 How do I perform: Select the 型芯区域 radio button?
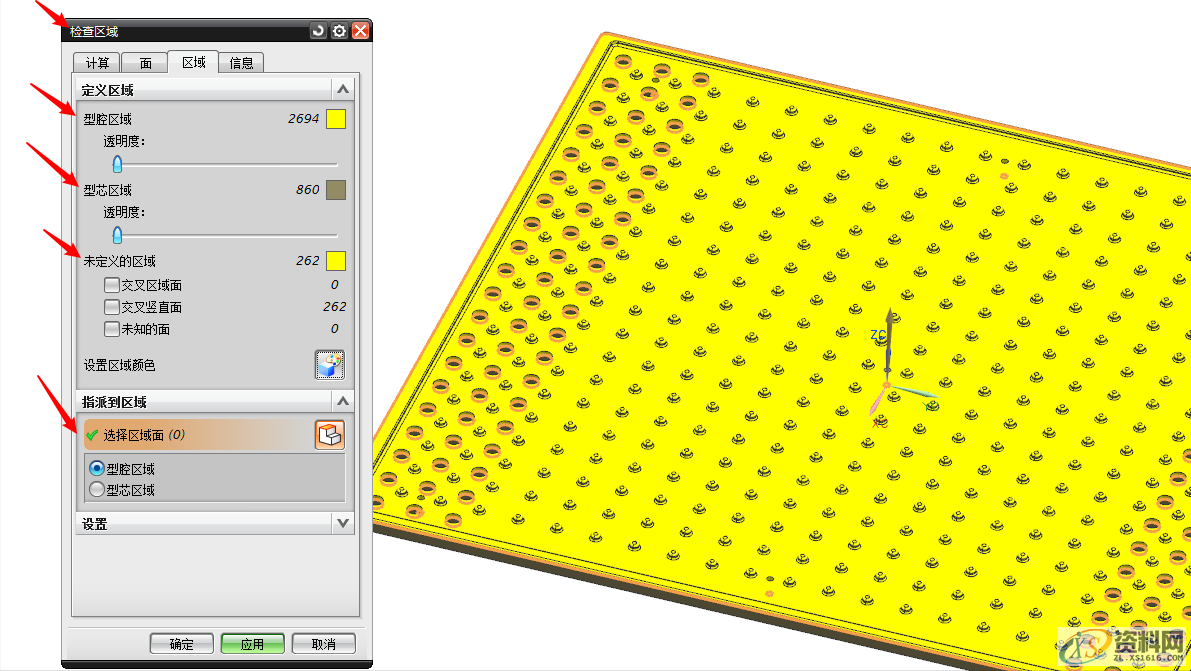97,490
